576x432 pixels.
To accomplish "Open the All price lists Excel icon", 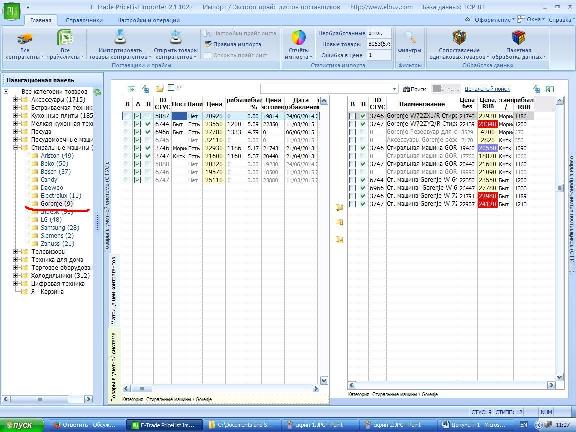I will (x=65, y=37).
